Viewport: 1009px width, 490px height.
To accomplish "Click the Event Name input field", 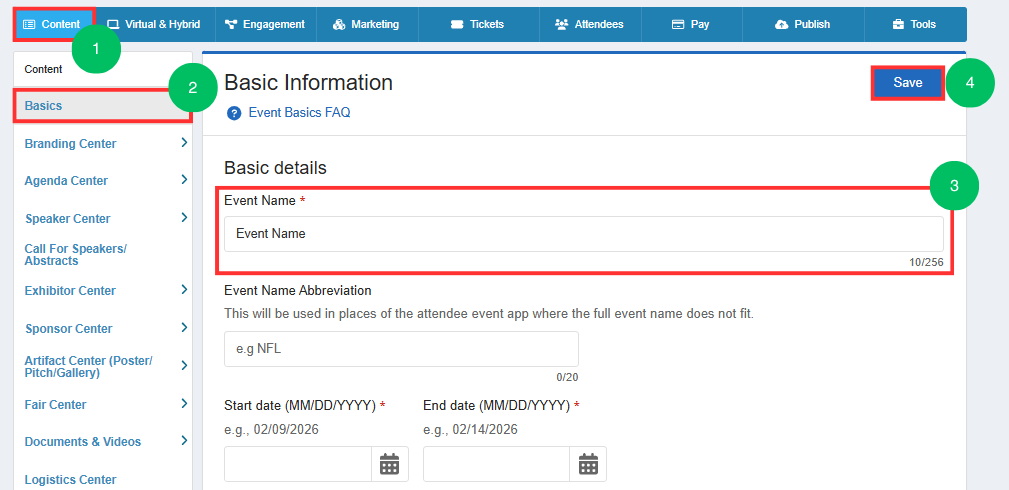I will pos(584,234).
